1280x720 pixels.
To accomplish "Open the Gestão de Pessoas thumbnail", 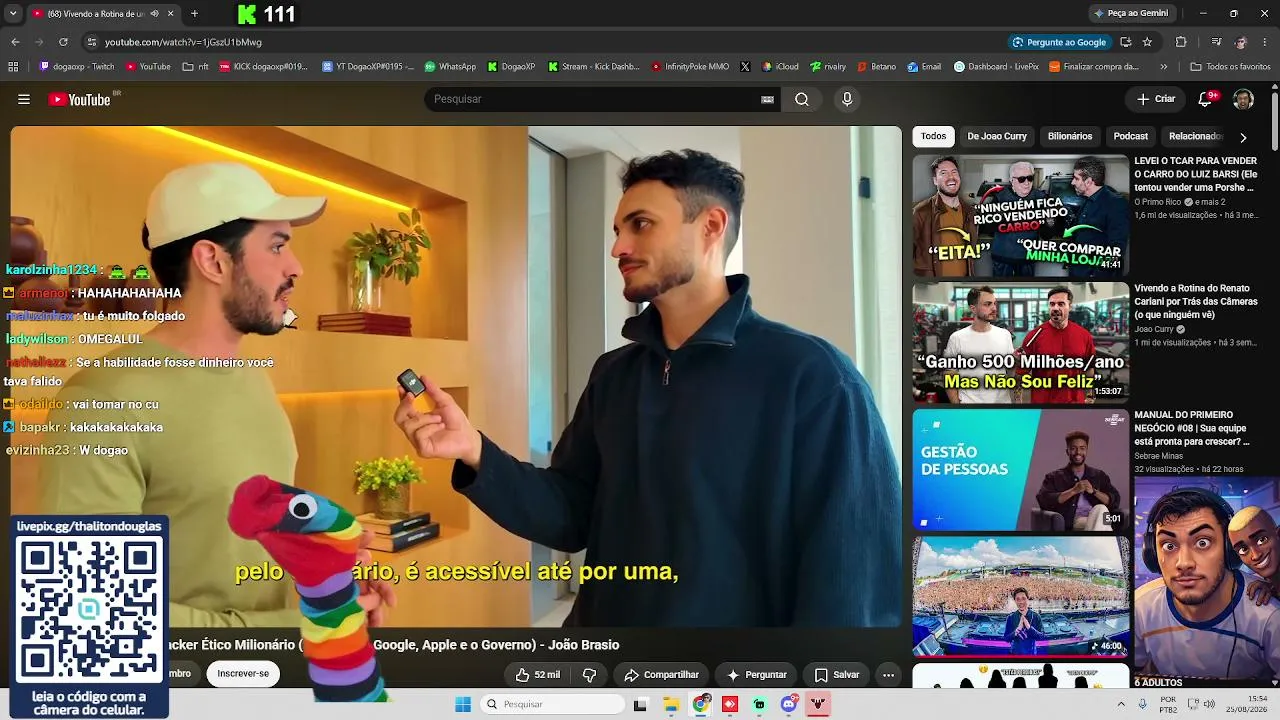I will point(1020,469).
